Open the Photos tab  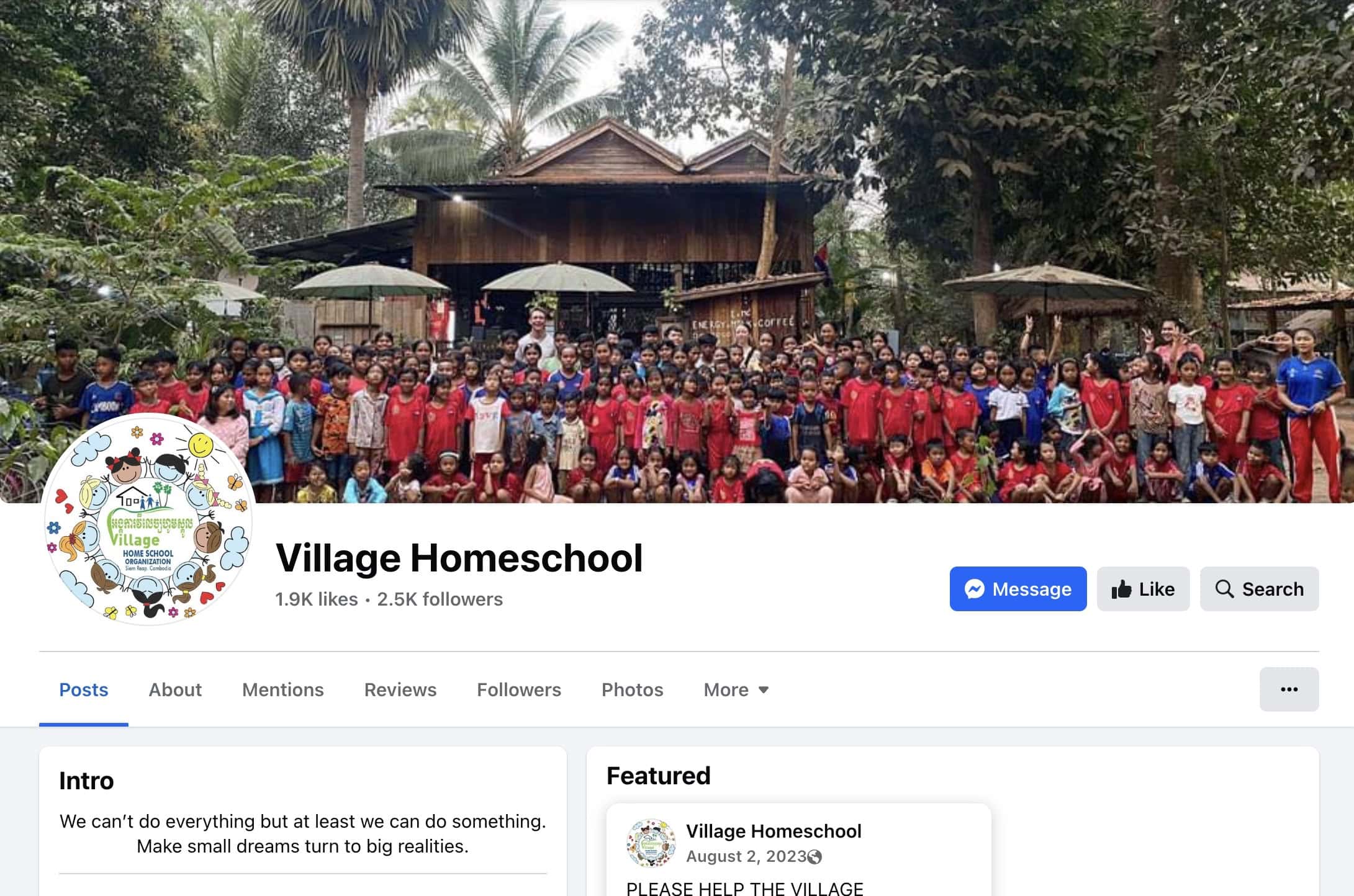point(632,690)
